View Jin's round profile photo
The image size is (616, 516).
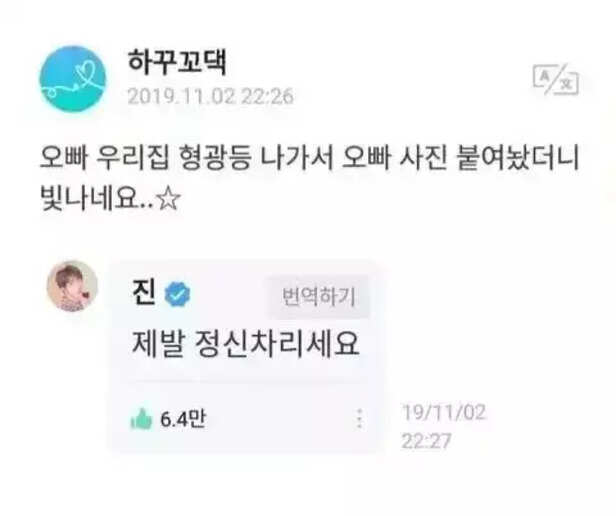[x=72, y=286]
